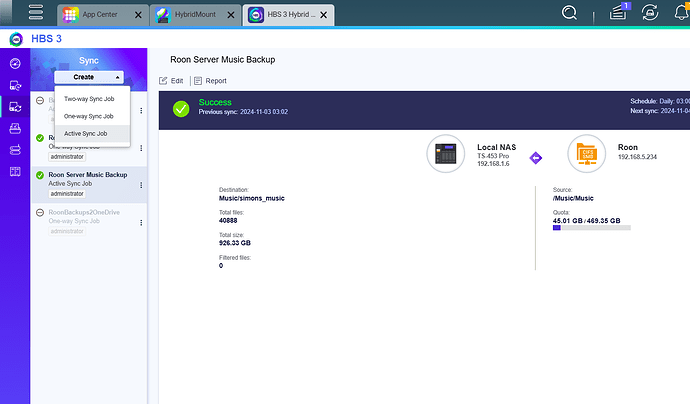Click the quota usage progress bar
The height and width of the screenshot is (404, 690).
(591, 228)
